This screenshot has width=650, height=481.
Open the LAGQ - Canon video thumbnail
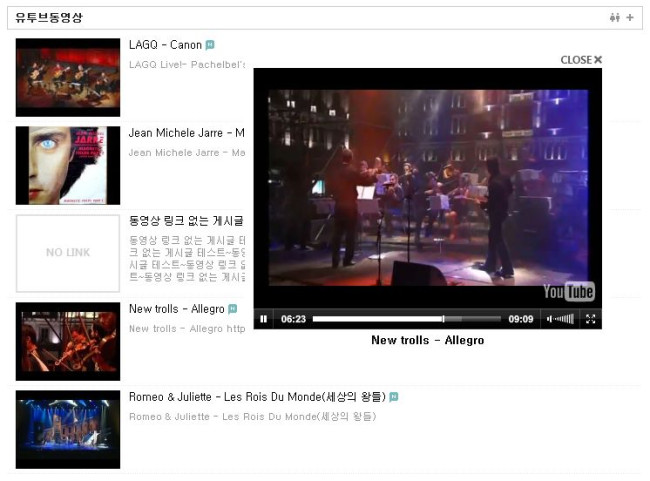68,77
